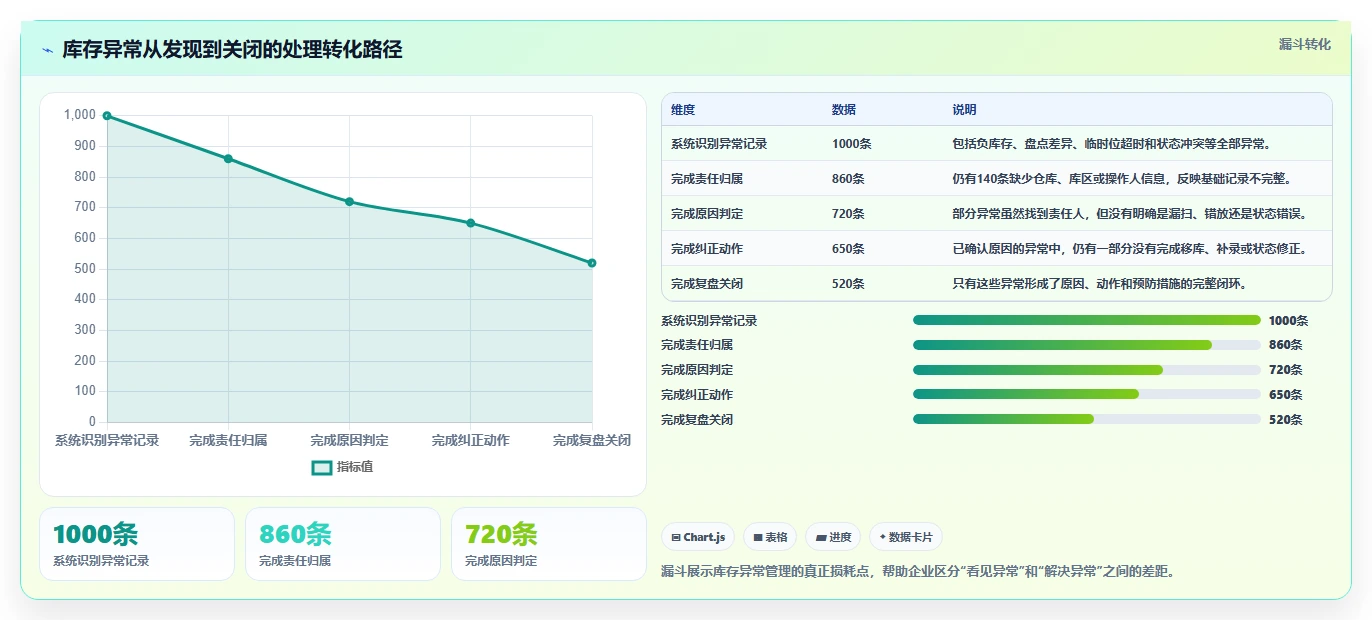Click the 指标值 legend text
Screen dimensions: 1372x620
(355, 467)
